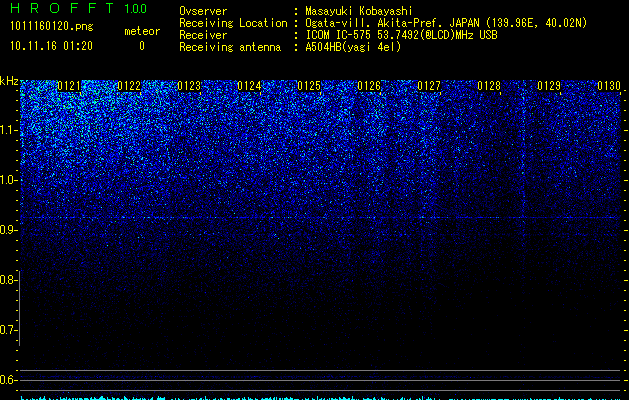Click the Receiving Location label
This screenshot has width=629, height=400.
233,23
